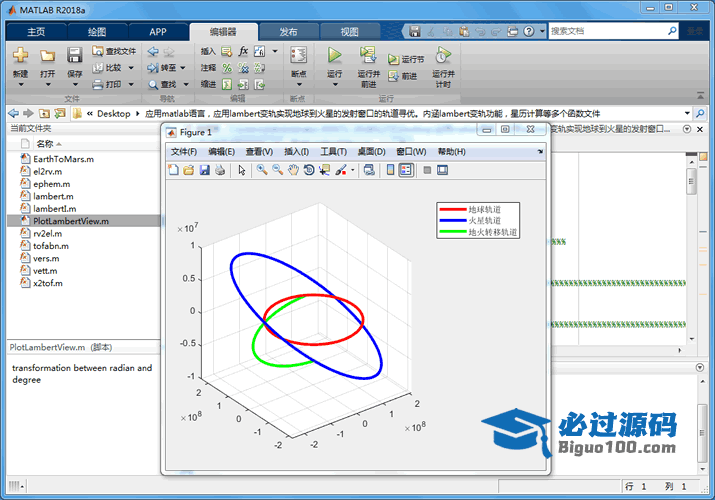The height and width of the screenshot is (500, 715).
Task: Select the Edit Plot arrow tool
Action: point(241,170)
